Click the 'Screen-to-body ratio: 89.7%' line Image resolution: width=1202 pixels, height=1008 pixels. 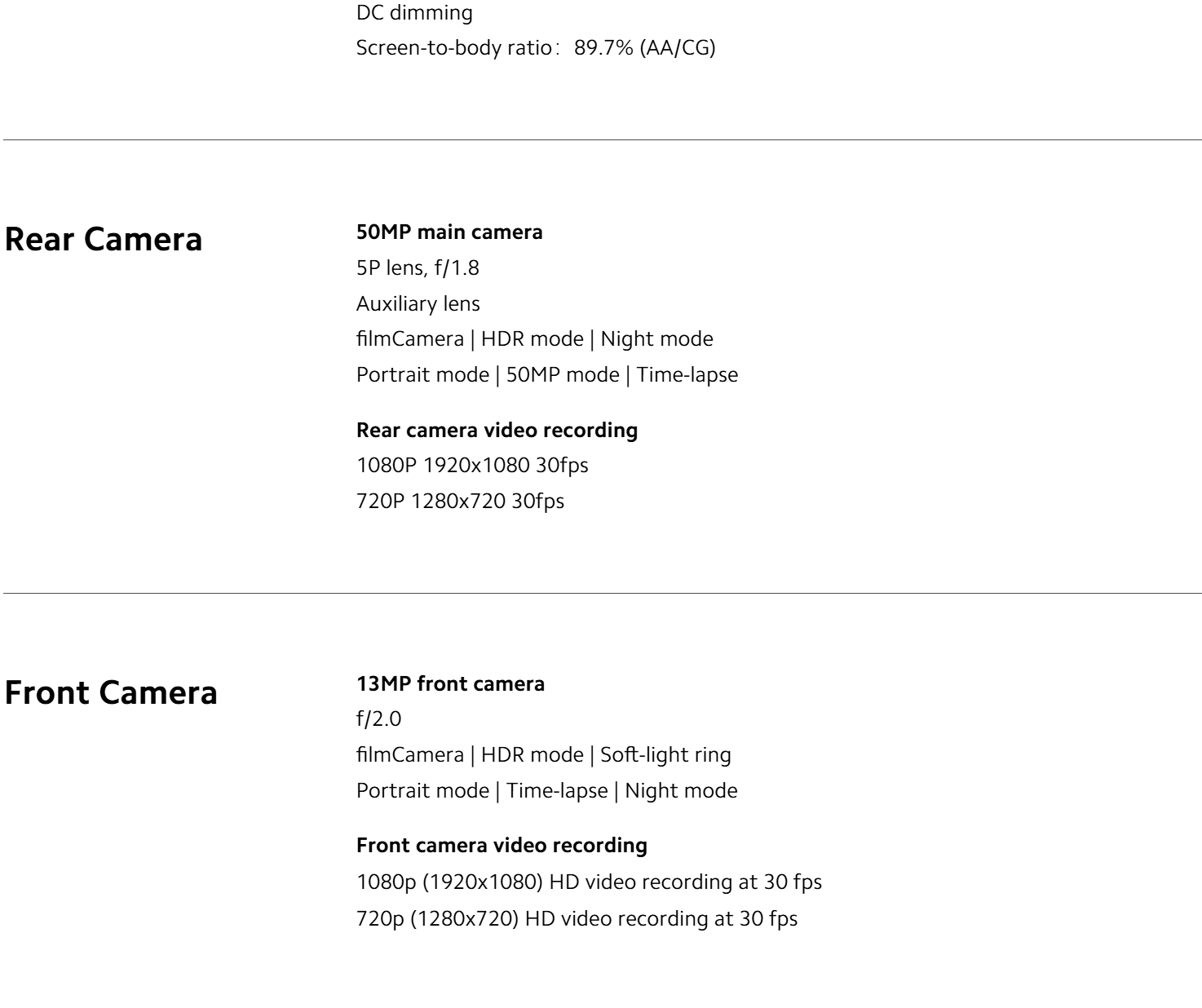pos(536,49)
